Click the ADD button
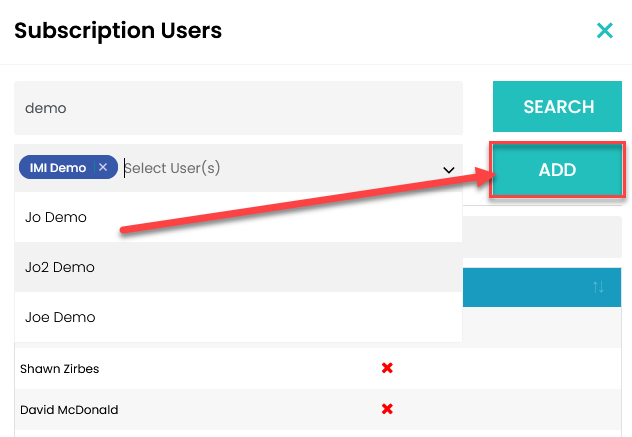The height and width of the screenshot is (437, 632). [x=557, y=169]
